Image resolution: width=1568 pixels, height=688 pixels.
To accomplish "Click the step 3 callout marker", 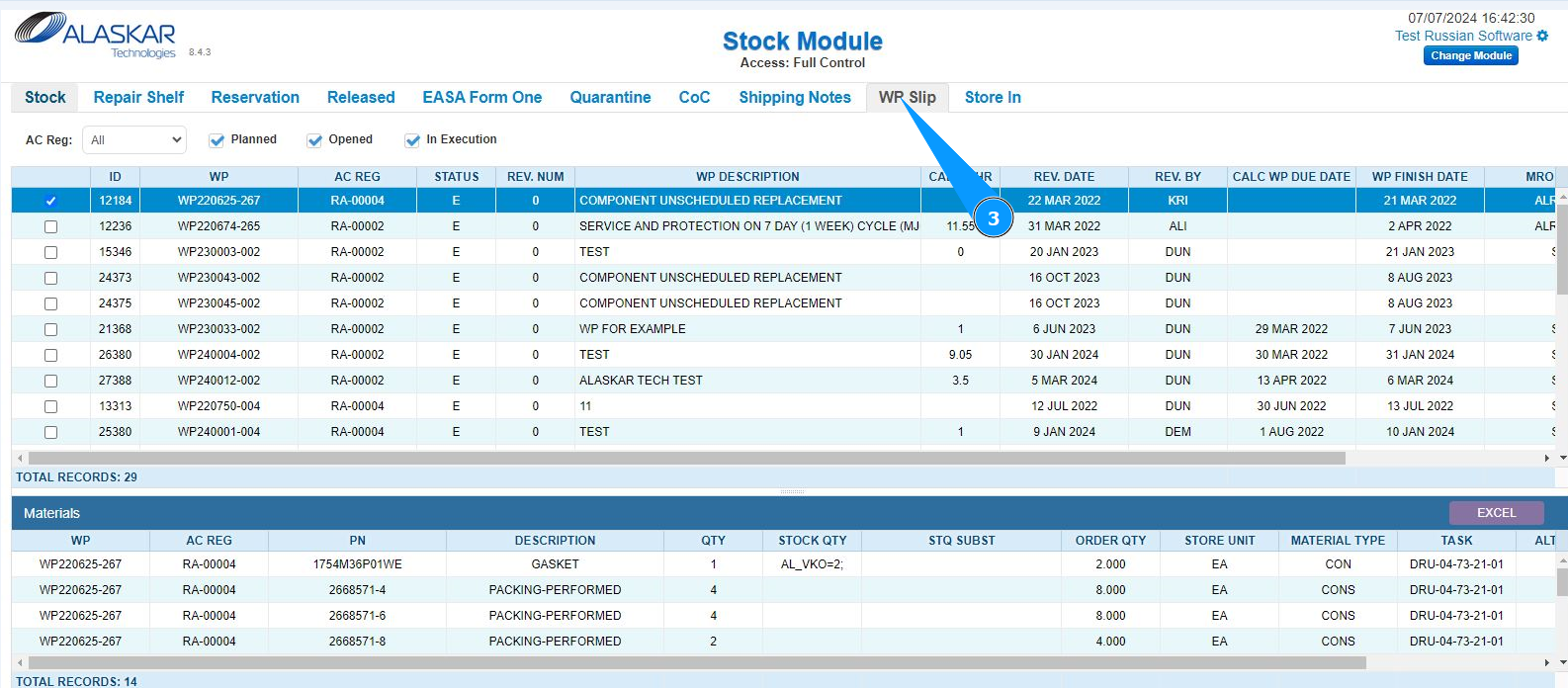I will click(x=994, y=218).
